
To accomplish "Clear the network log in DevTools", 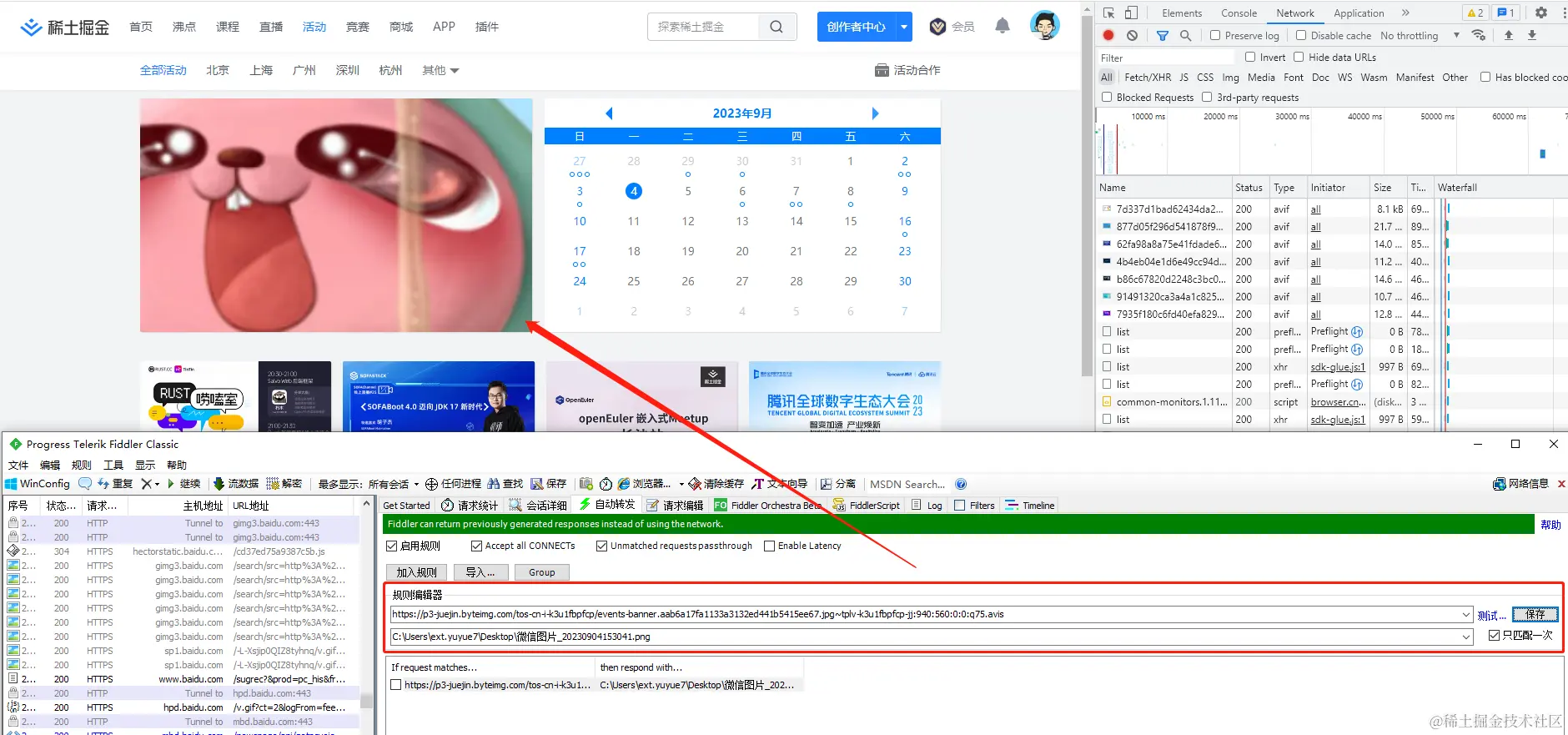I will coord(1132,35).
